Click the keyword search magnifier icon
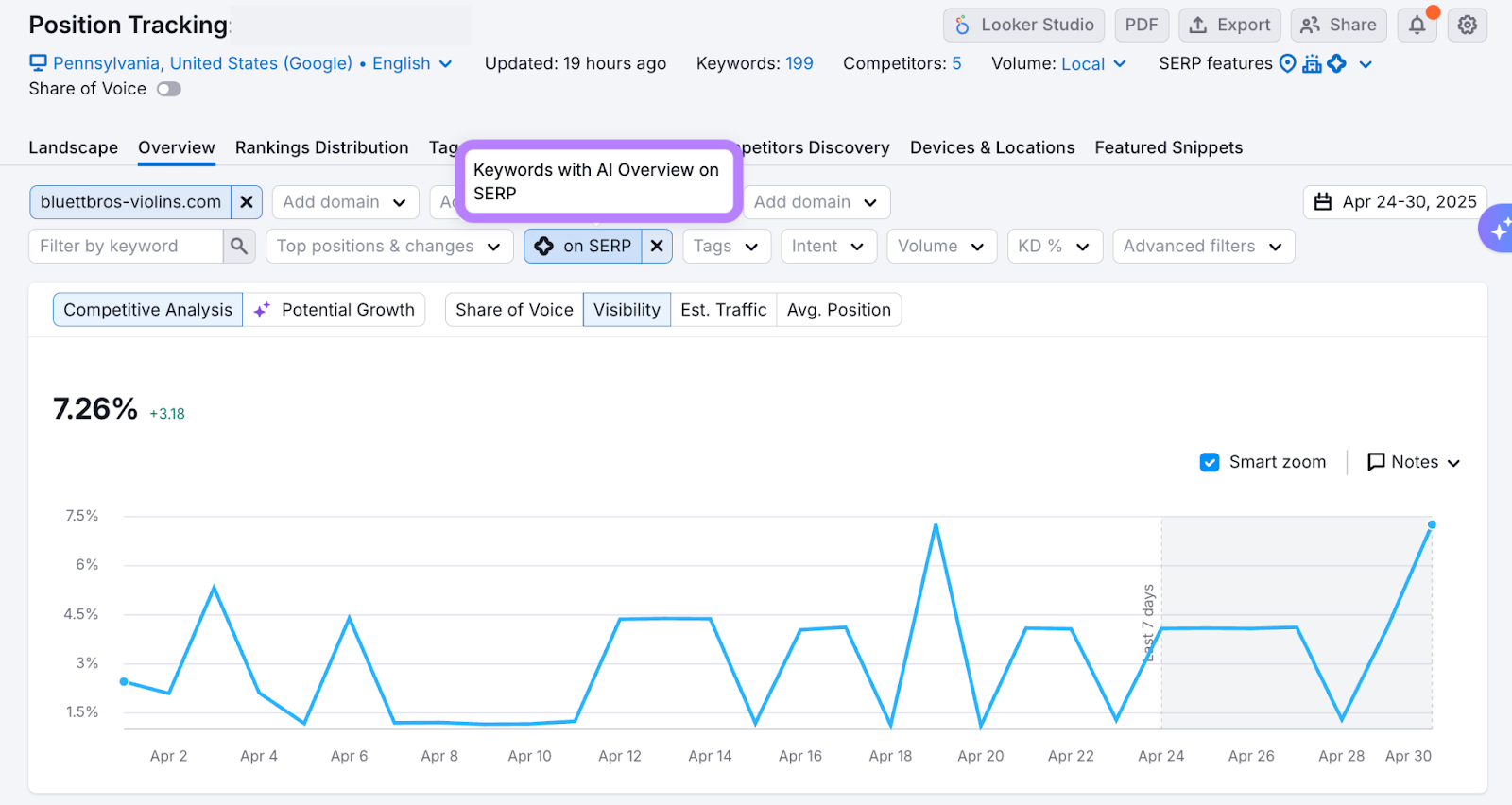Screen dimensions: 1512x805 [239, 247]
